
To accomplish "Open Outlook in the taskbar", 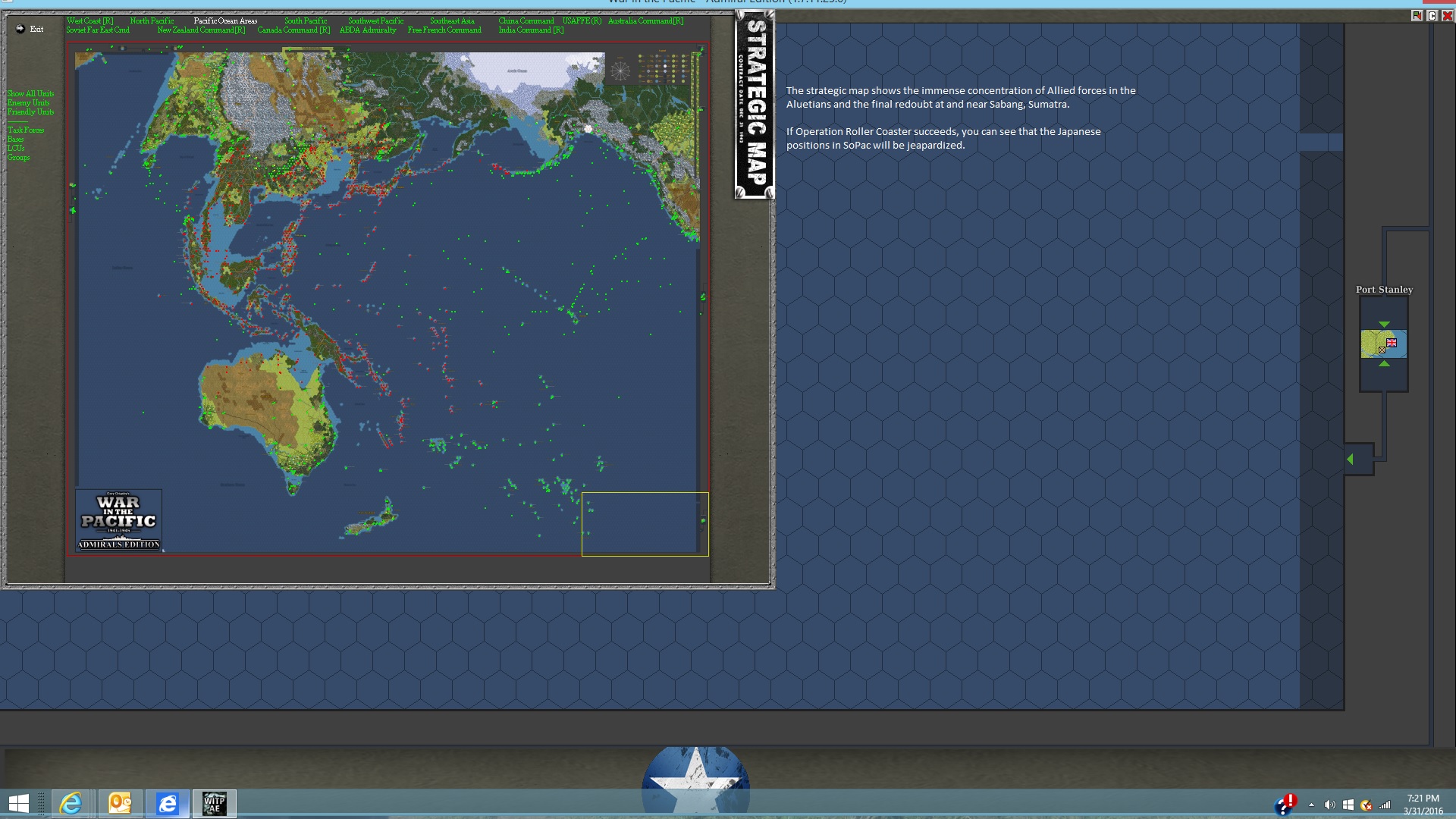I will click(119, 804).
